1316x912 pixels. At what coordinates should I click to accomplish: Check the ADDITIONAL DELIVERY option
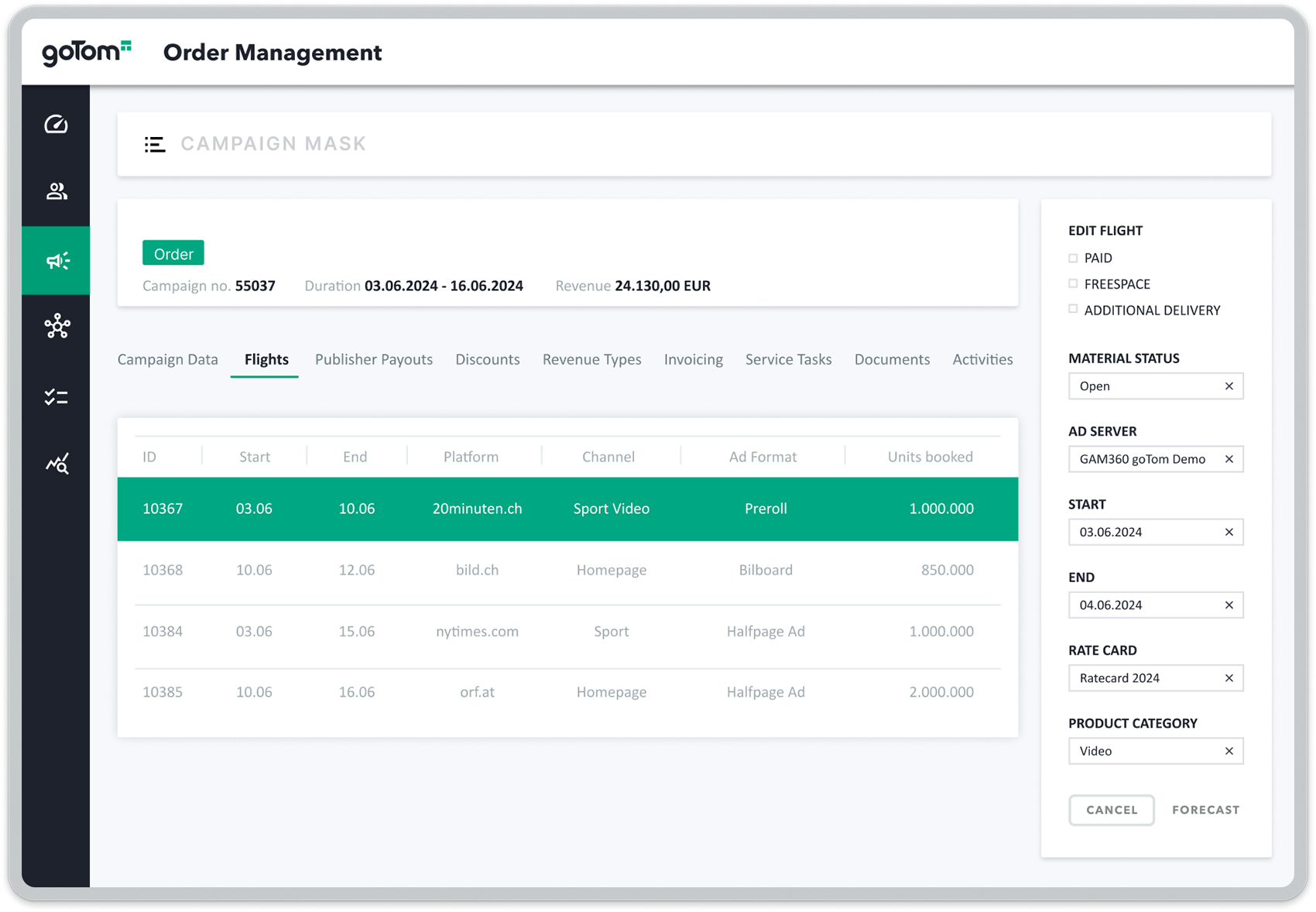click(1073, 310)
